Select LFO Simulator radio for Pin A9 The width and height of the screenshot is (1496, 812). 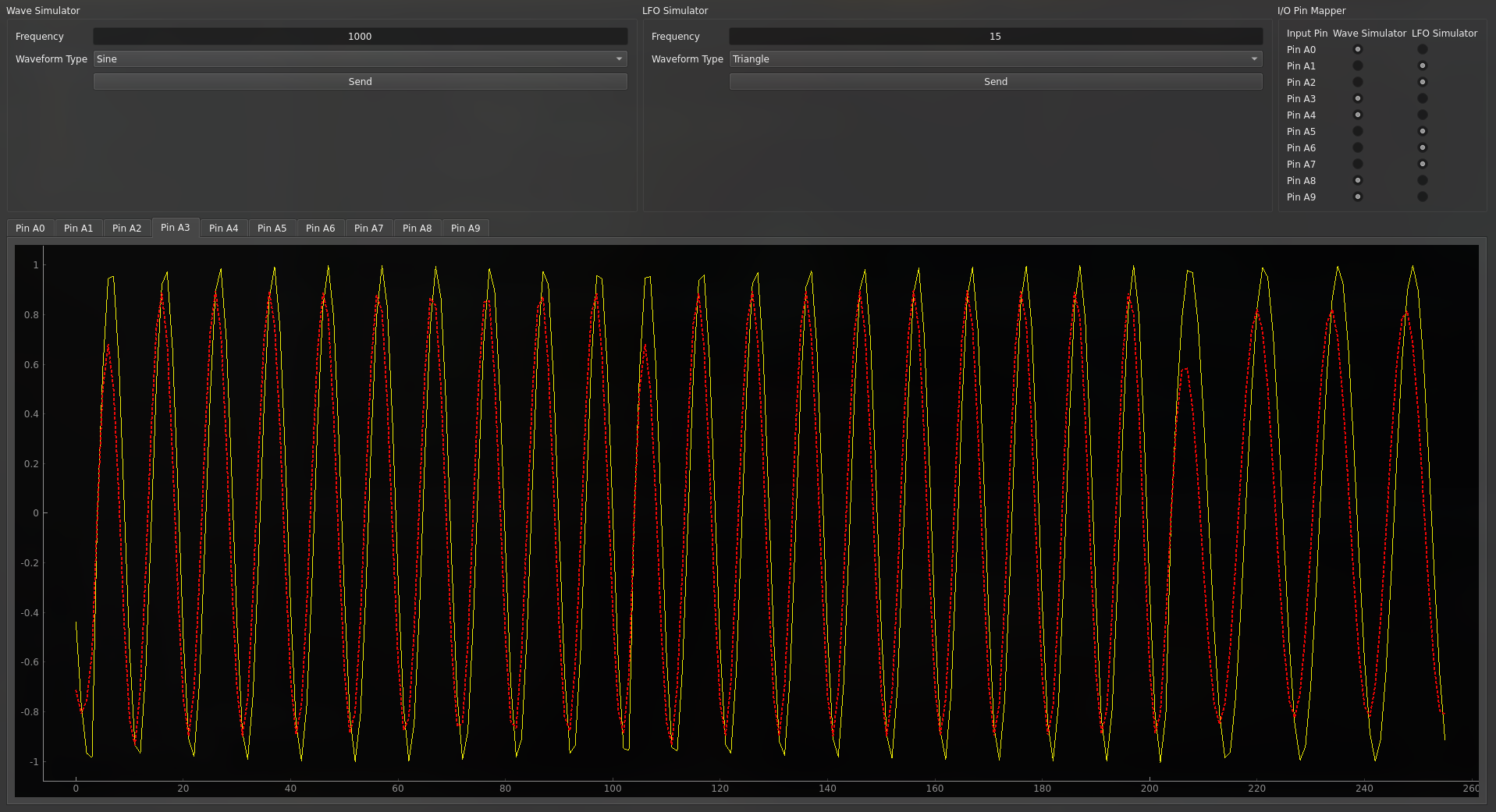click(1423, 197)
